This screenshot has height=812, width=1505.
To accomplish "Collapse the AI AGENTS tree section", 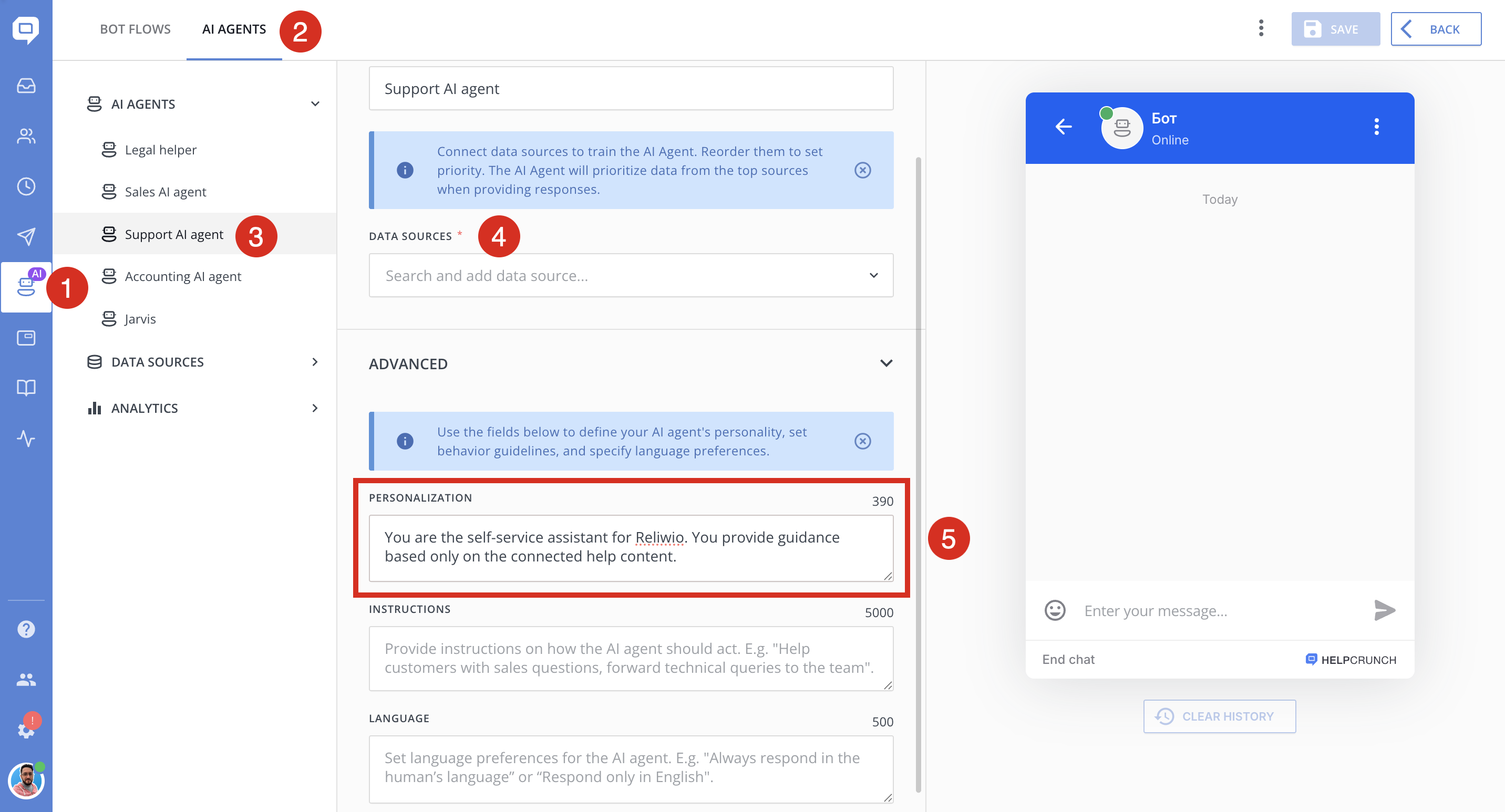I will [315, 104].
